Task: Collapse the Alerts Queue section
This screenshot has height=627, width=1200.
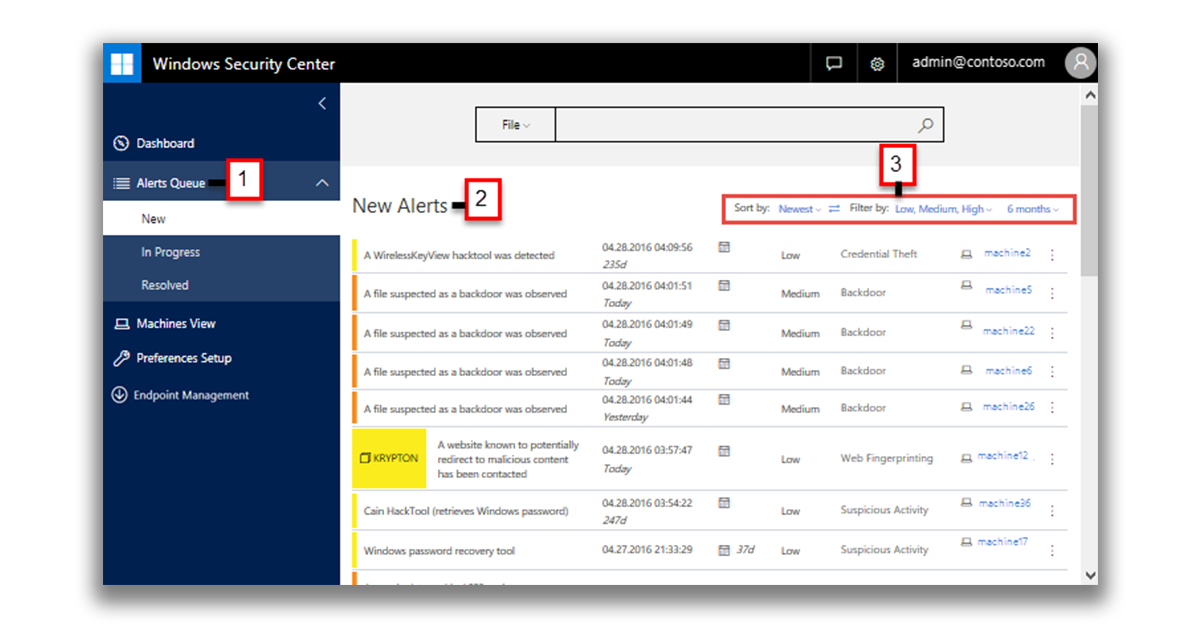Action: tap(322, 183)
